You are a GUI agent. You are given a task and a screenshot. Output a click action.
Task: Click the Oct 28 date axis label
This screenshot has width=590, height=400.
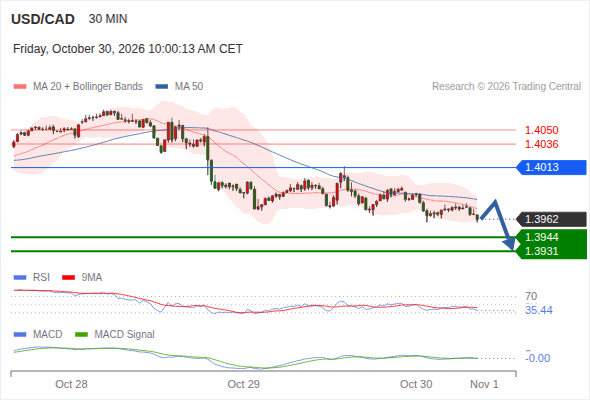[71, 384]
